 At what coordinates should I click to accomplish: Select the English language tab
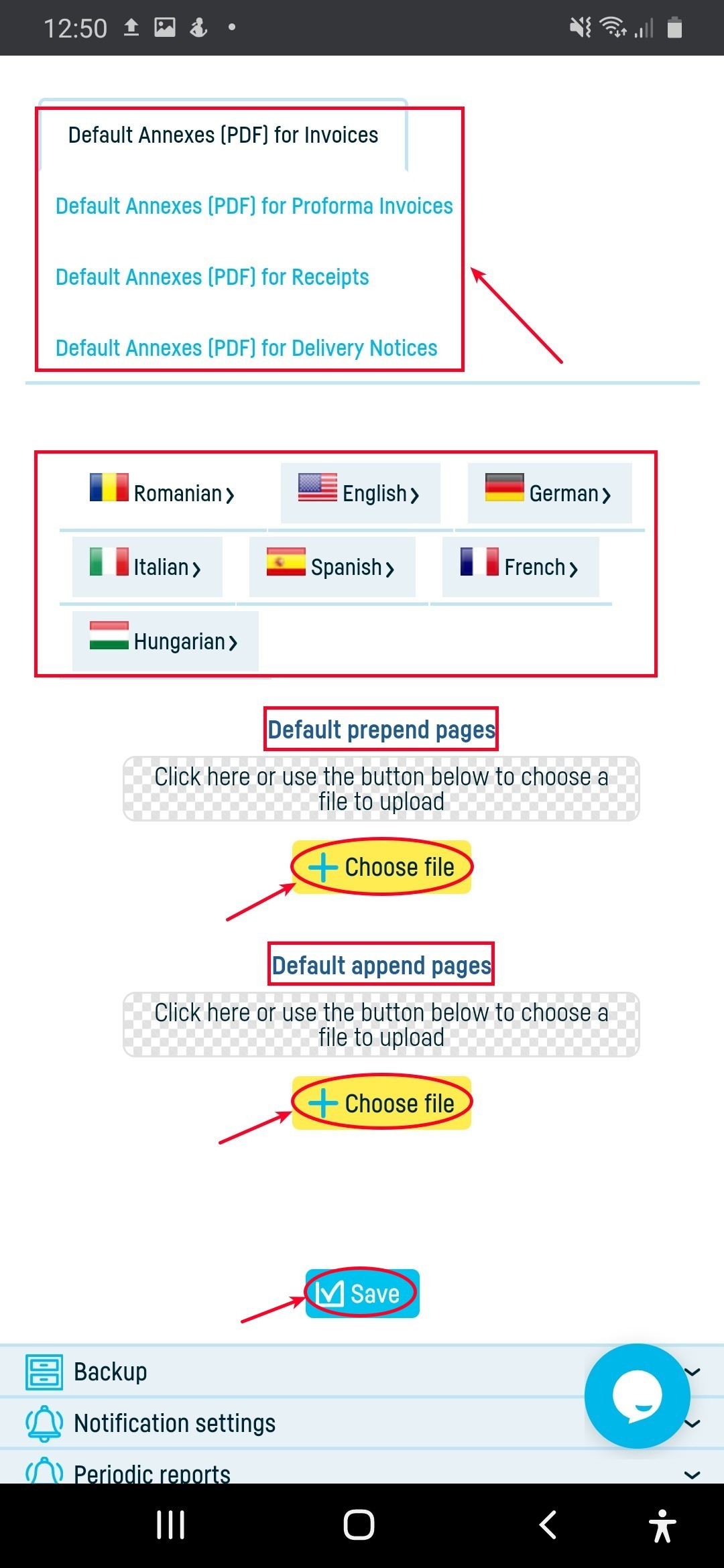pos(361,494)
